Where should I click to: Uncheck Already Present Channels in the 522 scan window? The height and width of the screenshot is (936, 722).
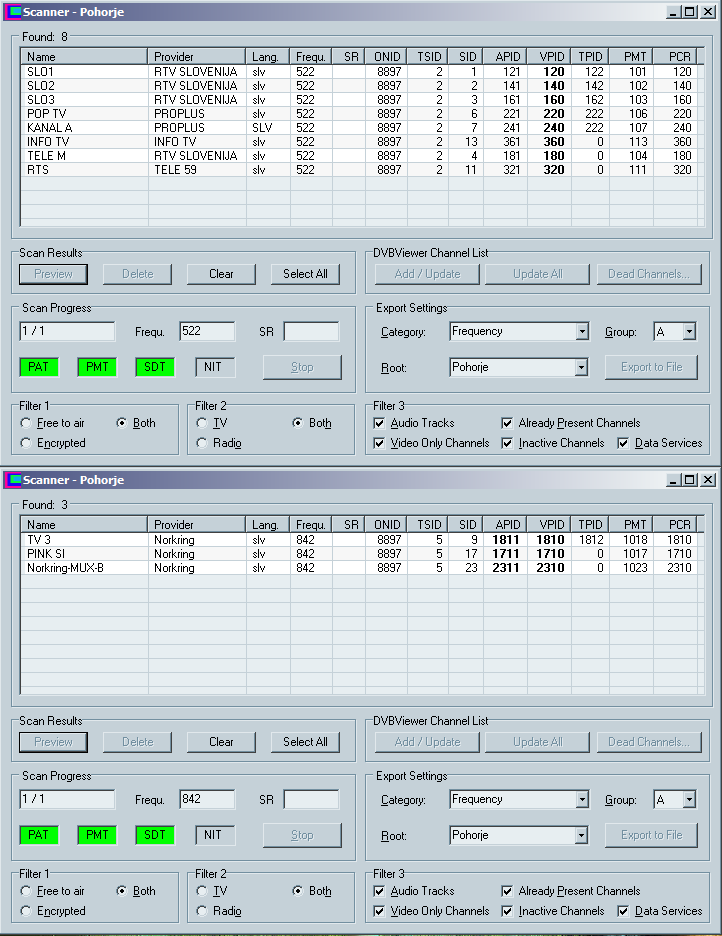pos(507,423)
